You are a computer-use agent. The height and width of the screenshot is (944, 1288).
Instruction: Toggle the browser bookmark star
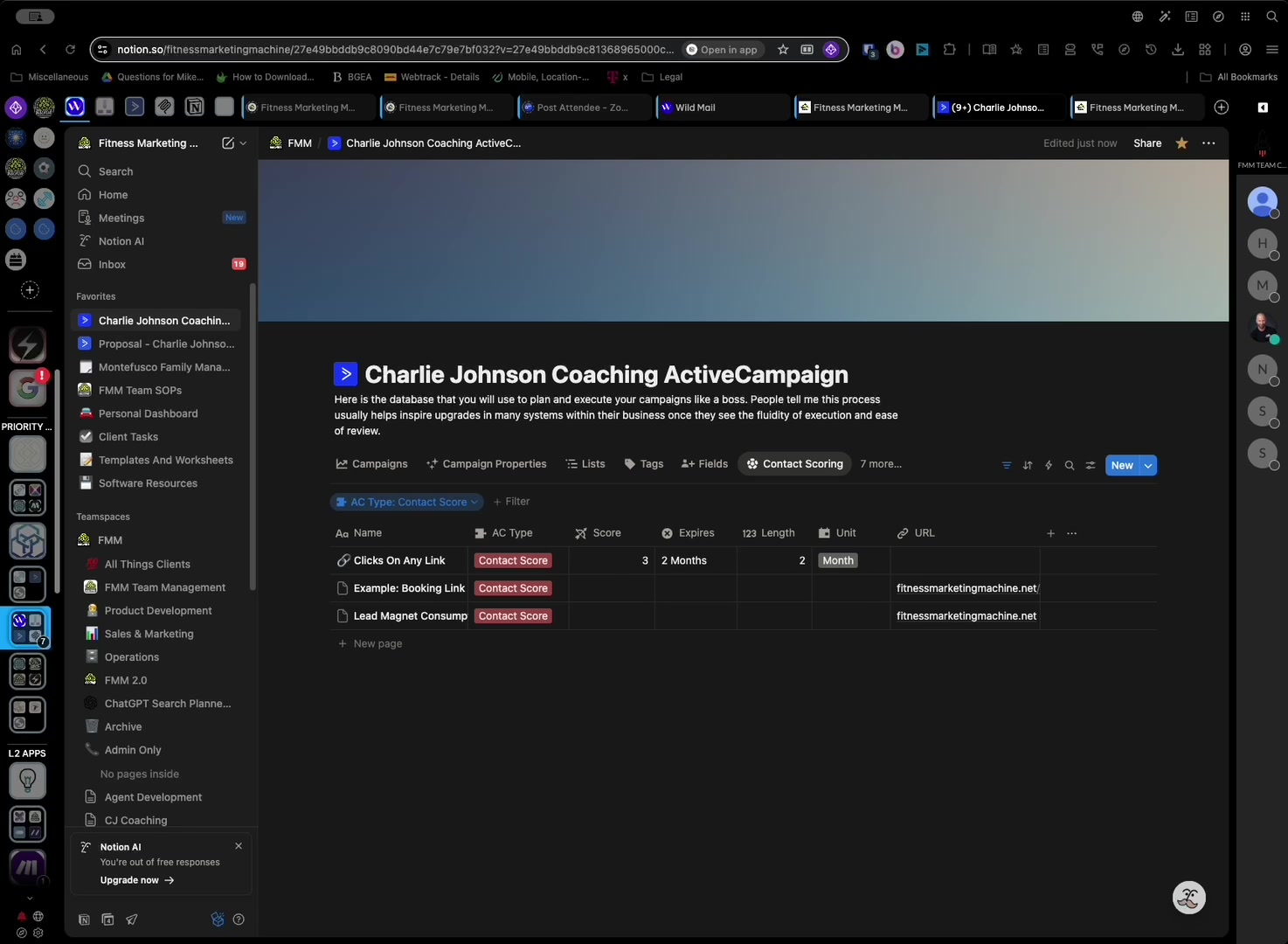point(783,50)
